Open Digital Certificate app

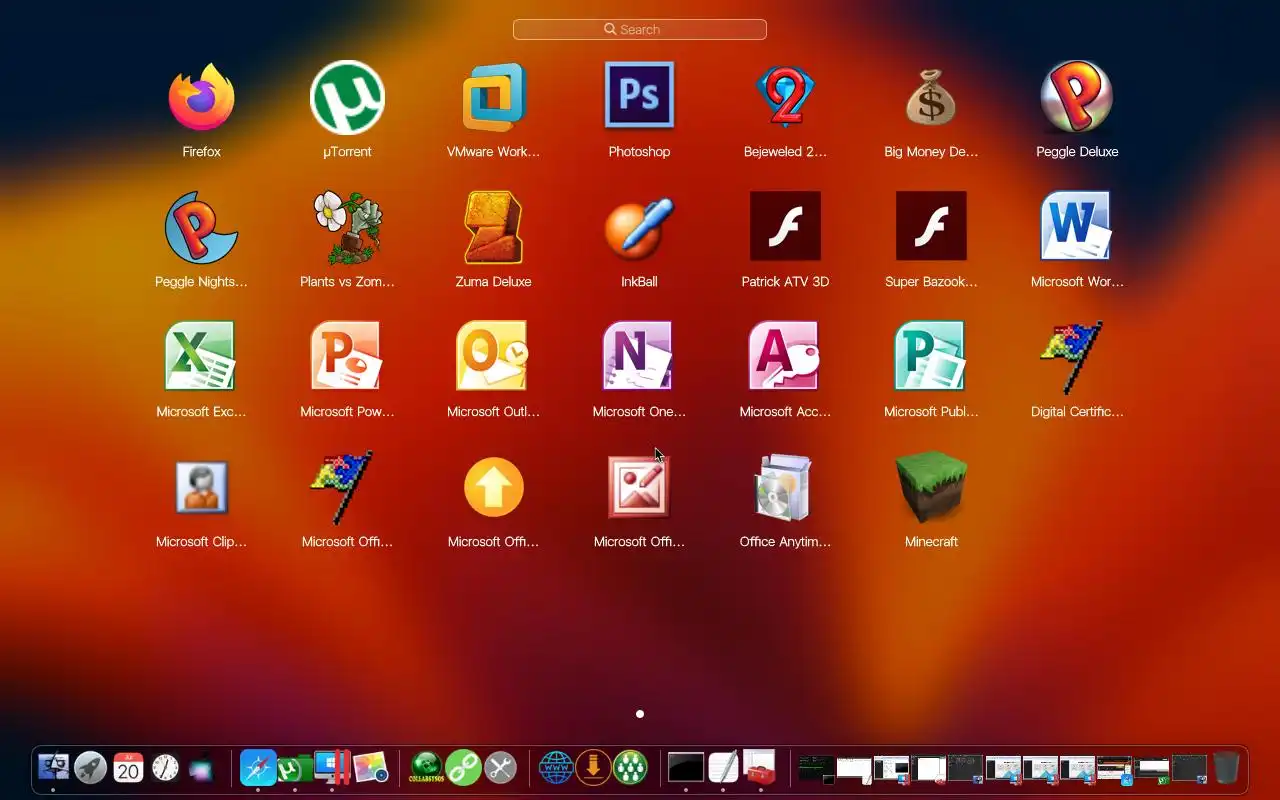tap(1073, 357)
